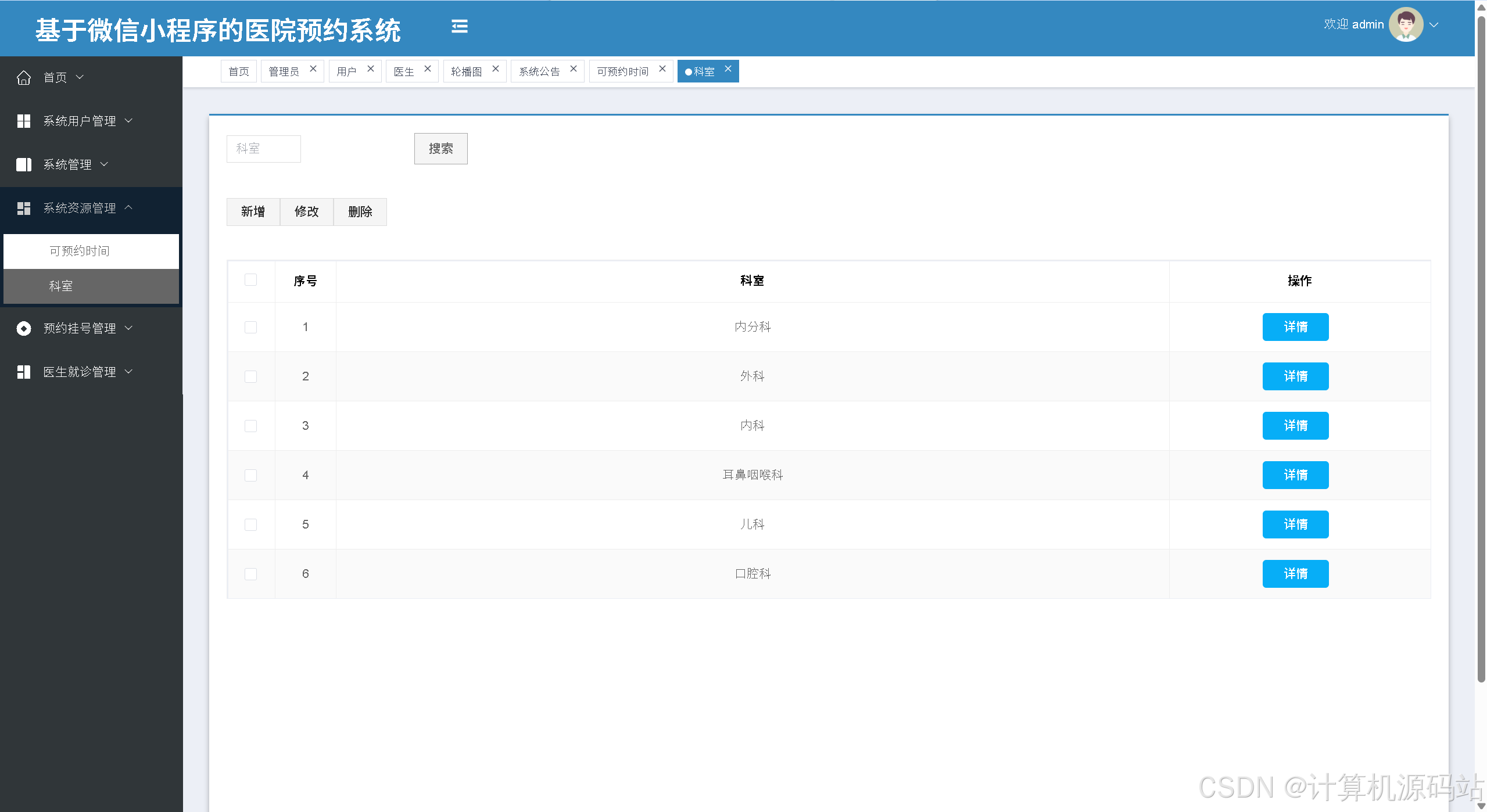1487x812 pixels.
Task: Focus the 科室 search input field
Action: coord(263,149)
